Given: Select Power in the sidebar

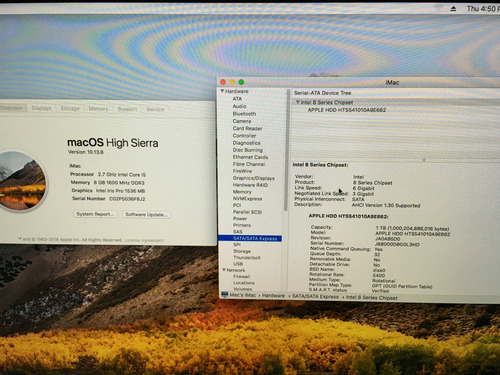Looking at the screenshot, I should click(x=240, y=219).
